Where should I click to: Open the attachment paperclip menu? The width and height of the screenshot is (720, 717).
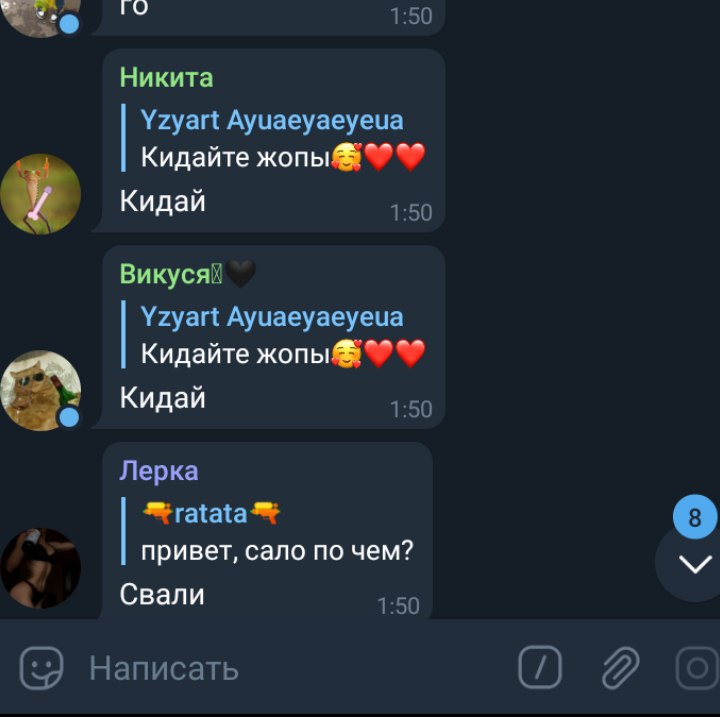(620, 667)
